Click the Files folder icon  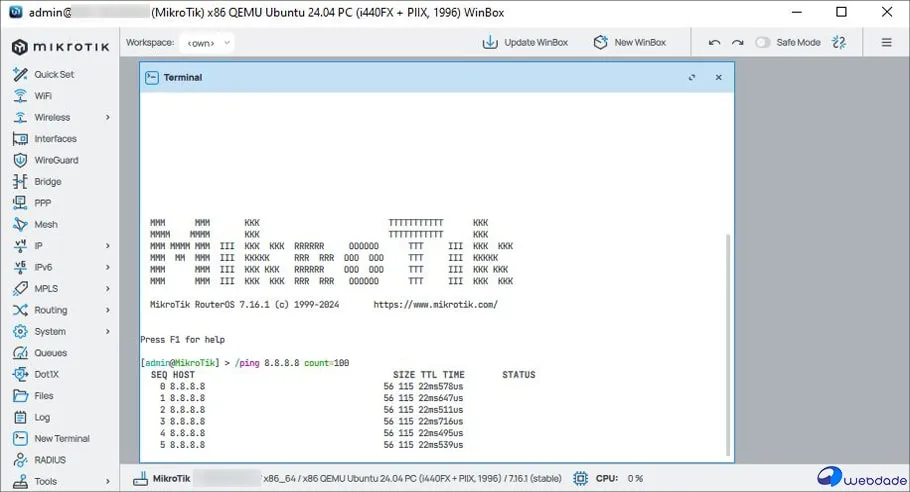point(19,396)
